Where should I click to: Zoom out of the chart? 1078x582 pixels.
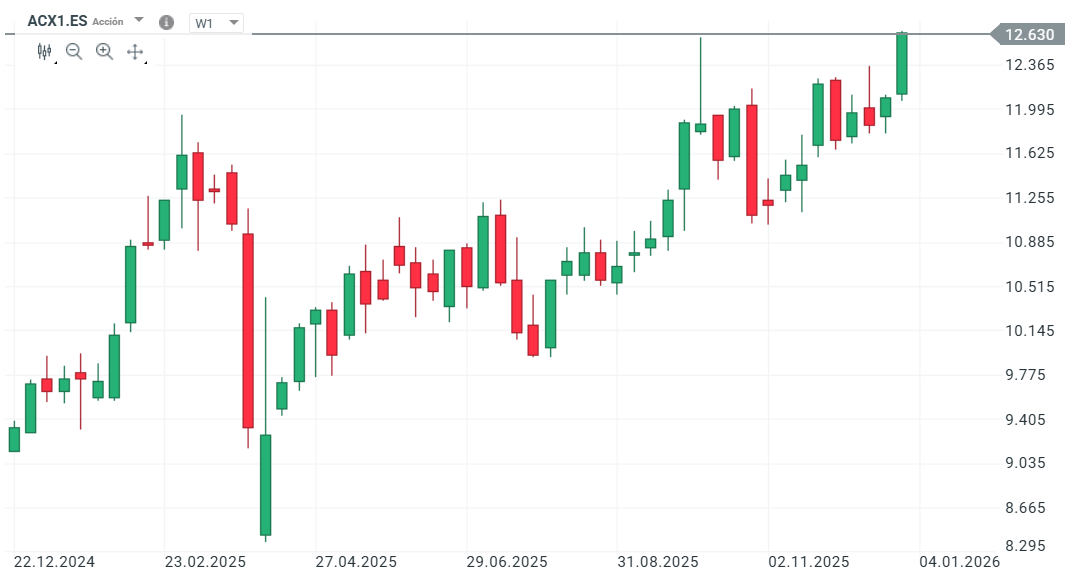(74, 51)
